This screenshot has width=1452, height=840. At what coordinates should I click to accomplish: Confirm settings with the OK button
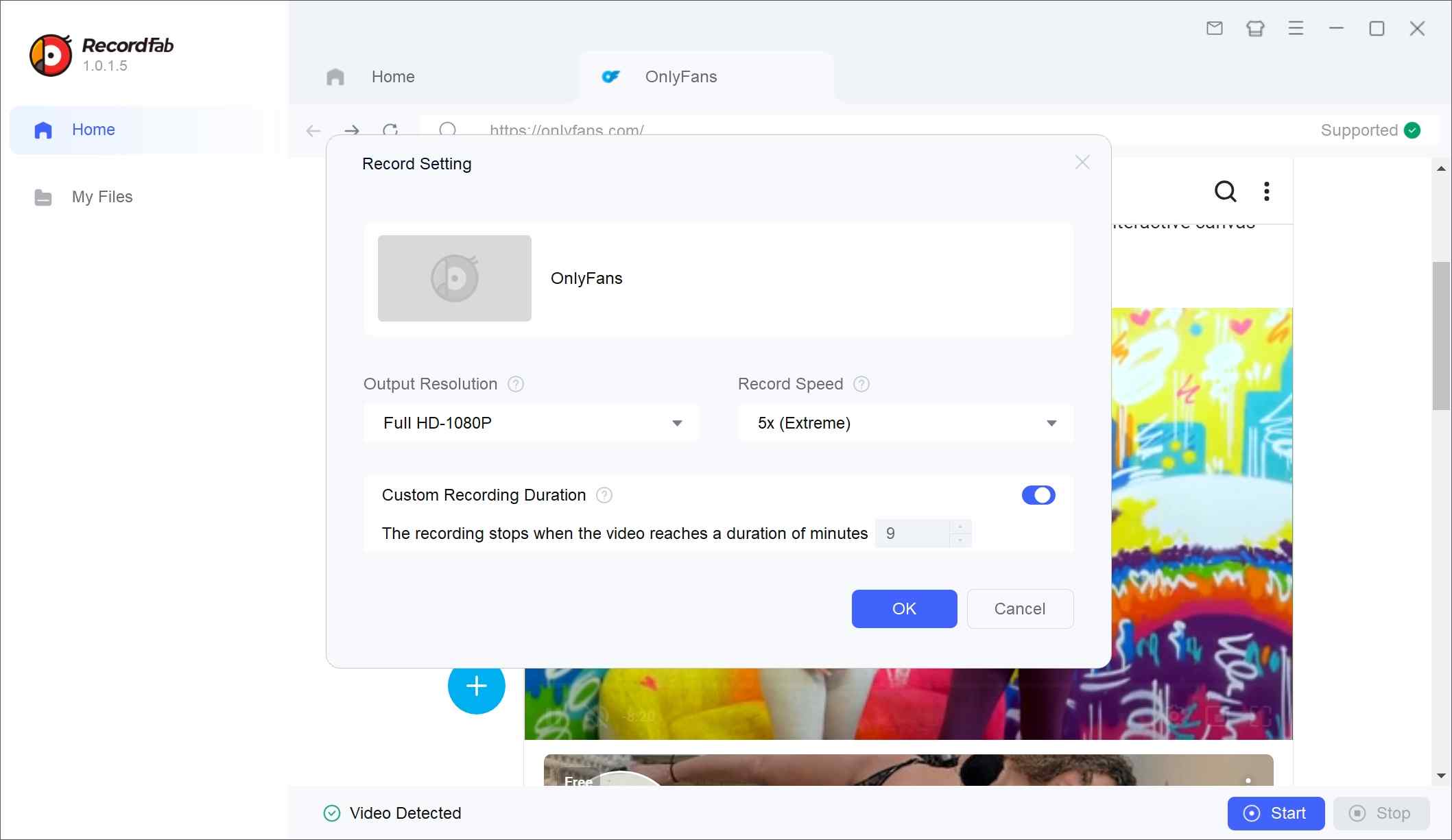[x=904, y=609]
